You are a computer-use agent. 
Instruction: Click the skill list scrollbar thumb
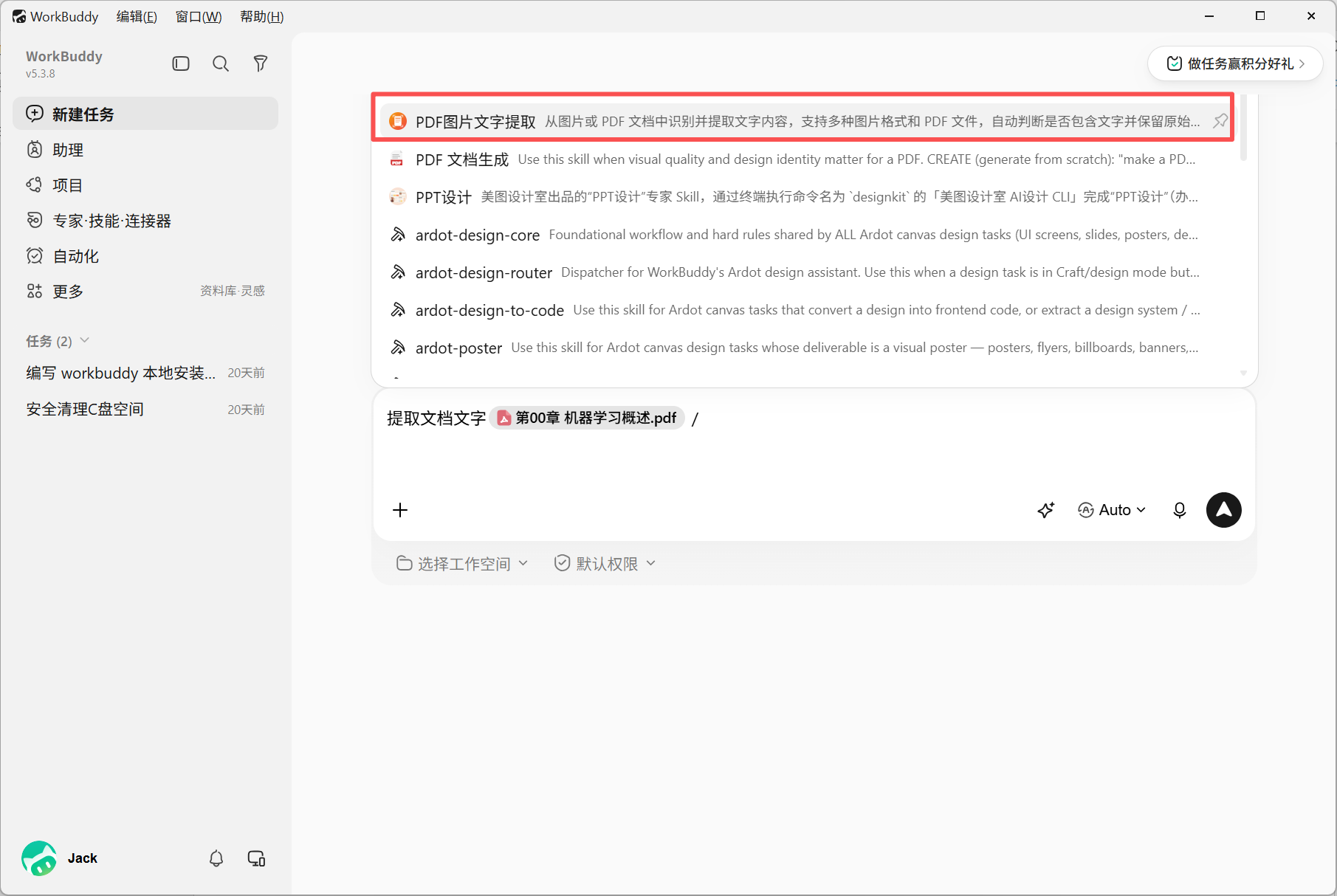click(x=1244, y=127)
